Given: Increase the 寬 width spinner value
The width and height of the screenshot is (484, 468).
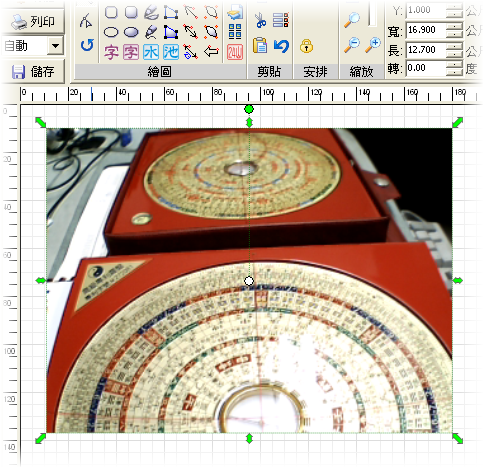Looking at the screenshot, I should (454, 27).
